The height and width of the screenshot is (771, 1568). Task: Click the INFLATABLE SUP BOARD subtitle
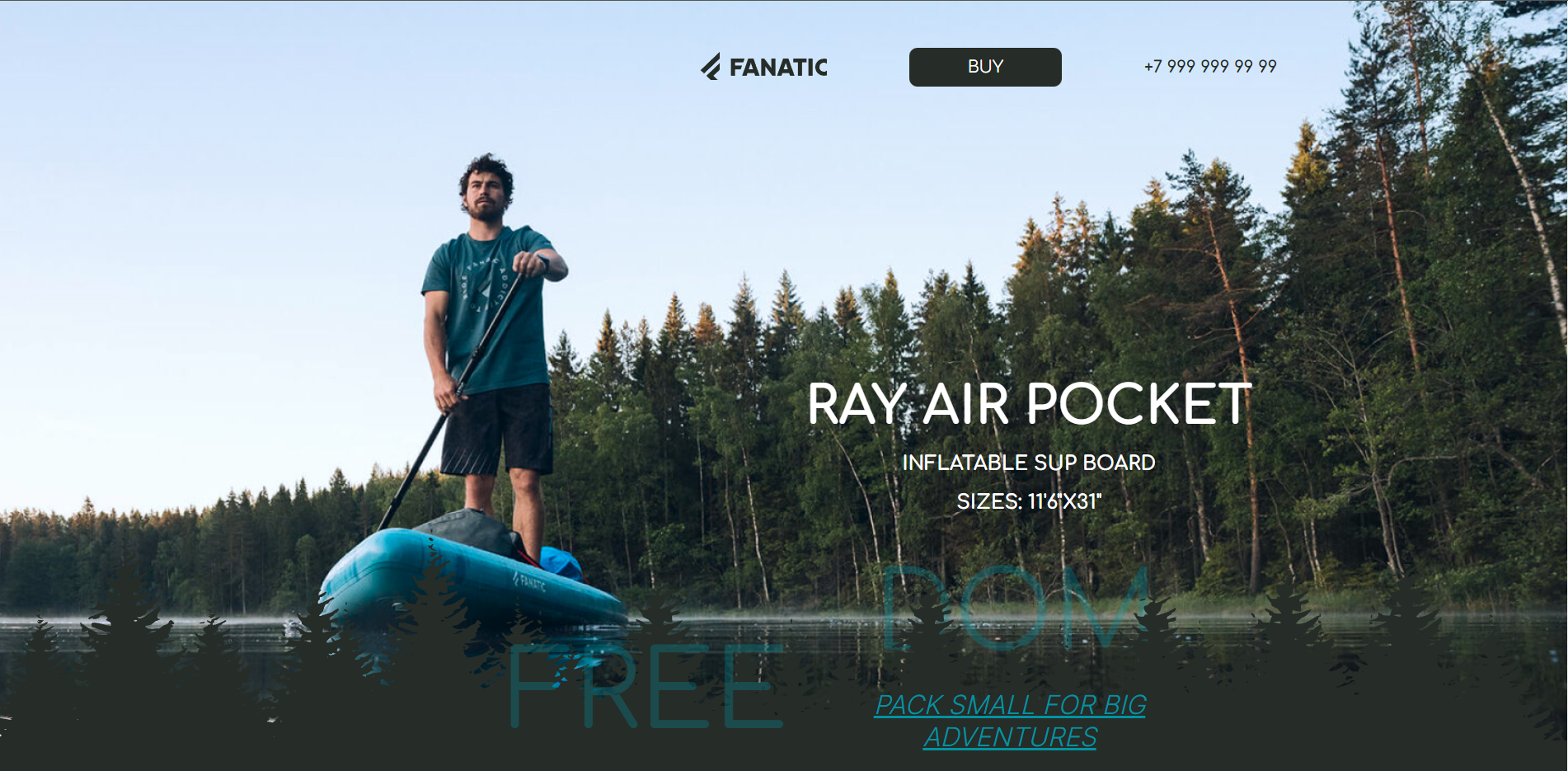click(x=1029, y=463)
